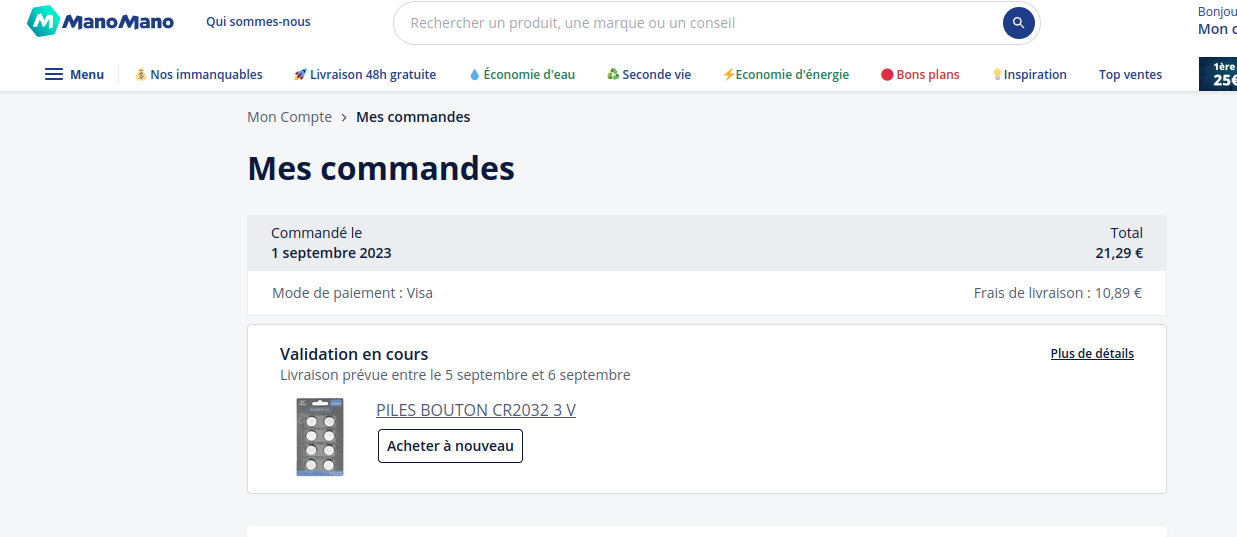Click the lightning bolt icon for Economie d'énergie

[x=728, y=74]
